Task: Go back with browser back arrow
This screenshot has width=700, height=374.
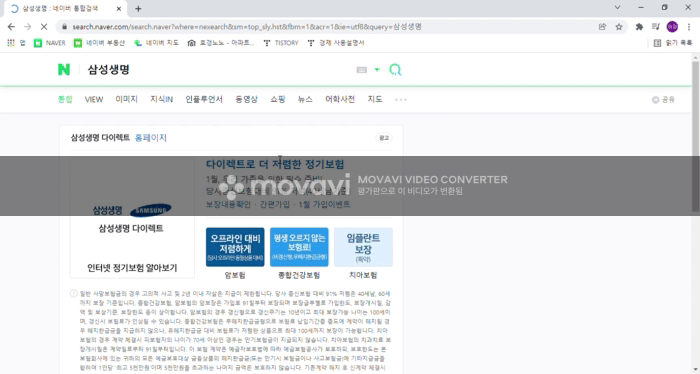Action: [x=11, y=27]
